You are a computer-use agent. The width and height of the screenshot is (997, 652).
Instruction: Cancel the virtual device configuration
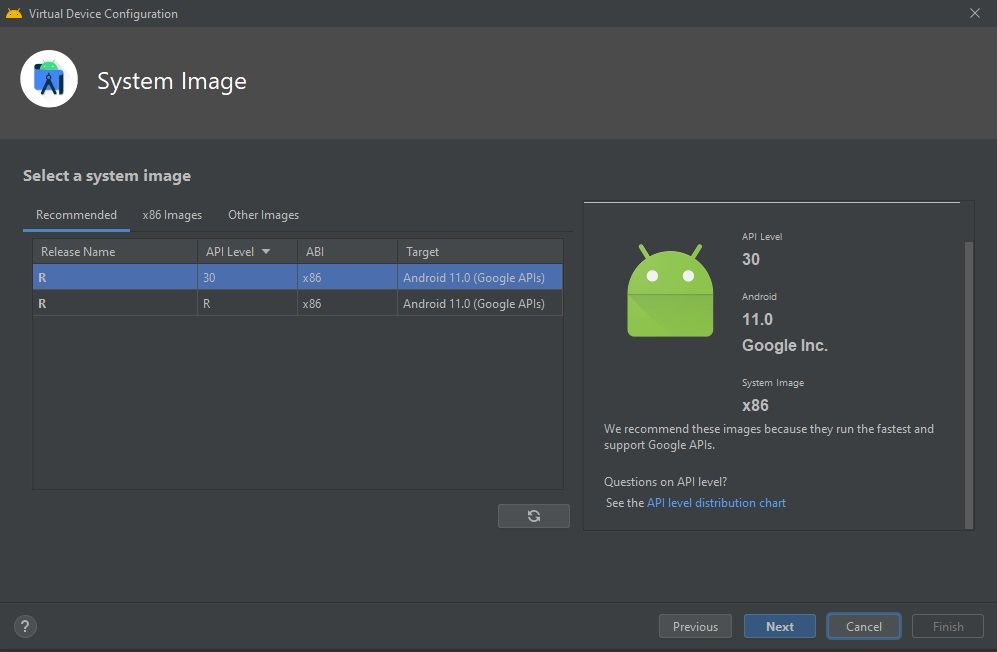pyautogui.click(x=863, y=626)
